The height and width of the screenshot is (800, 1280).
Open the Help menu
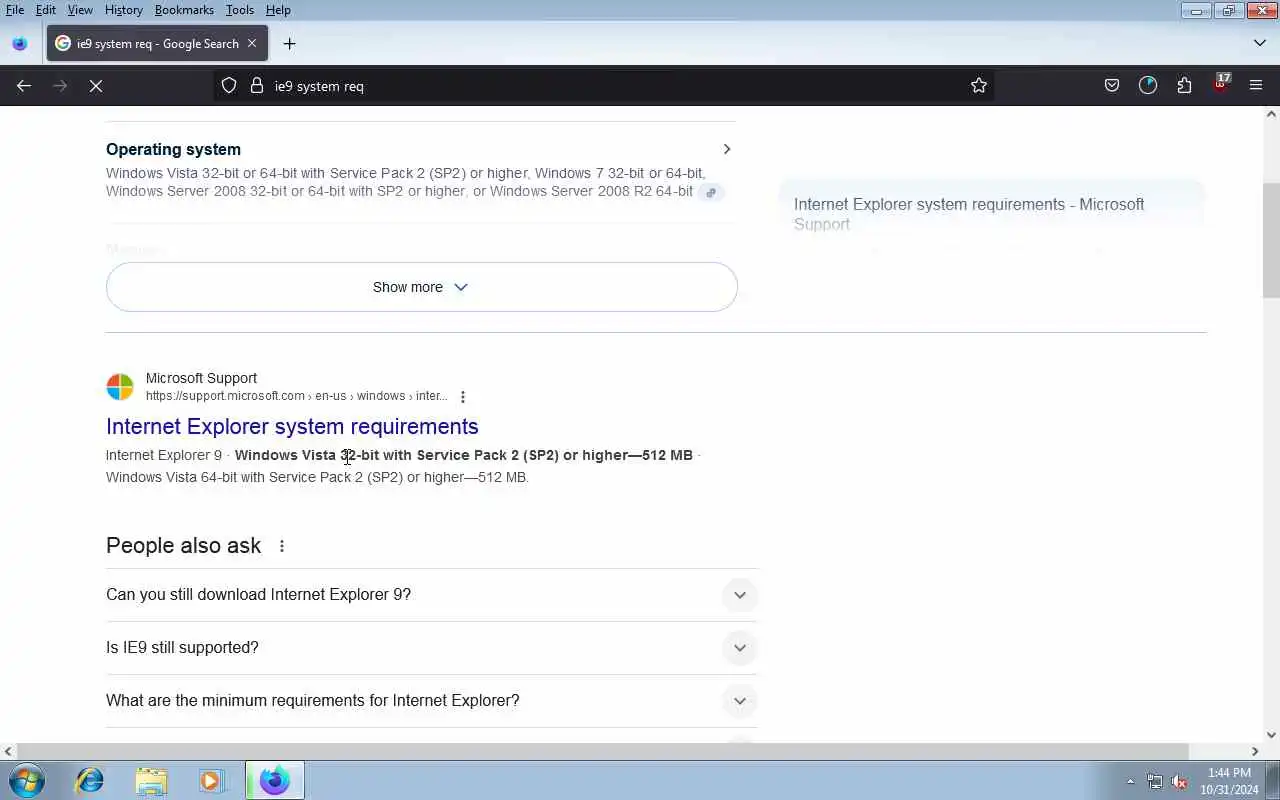click(278, 10)
